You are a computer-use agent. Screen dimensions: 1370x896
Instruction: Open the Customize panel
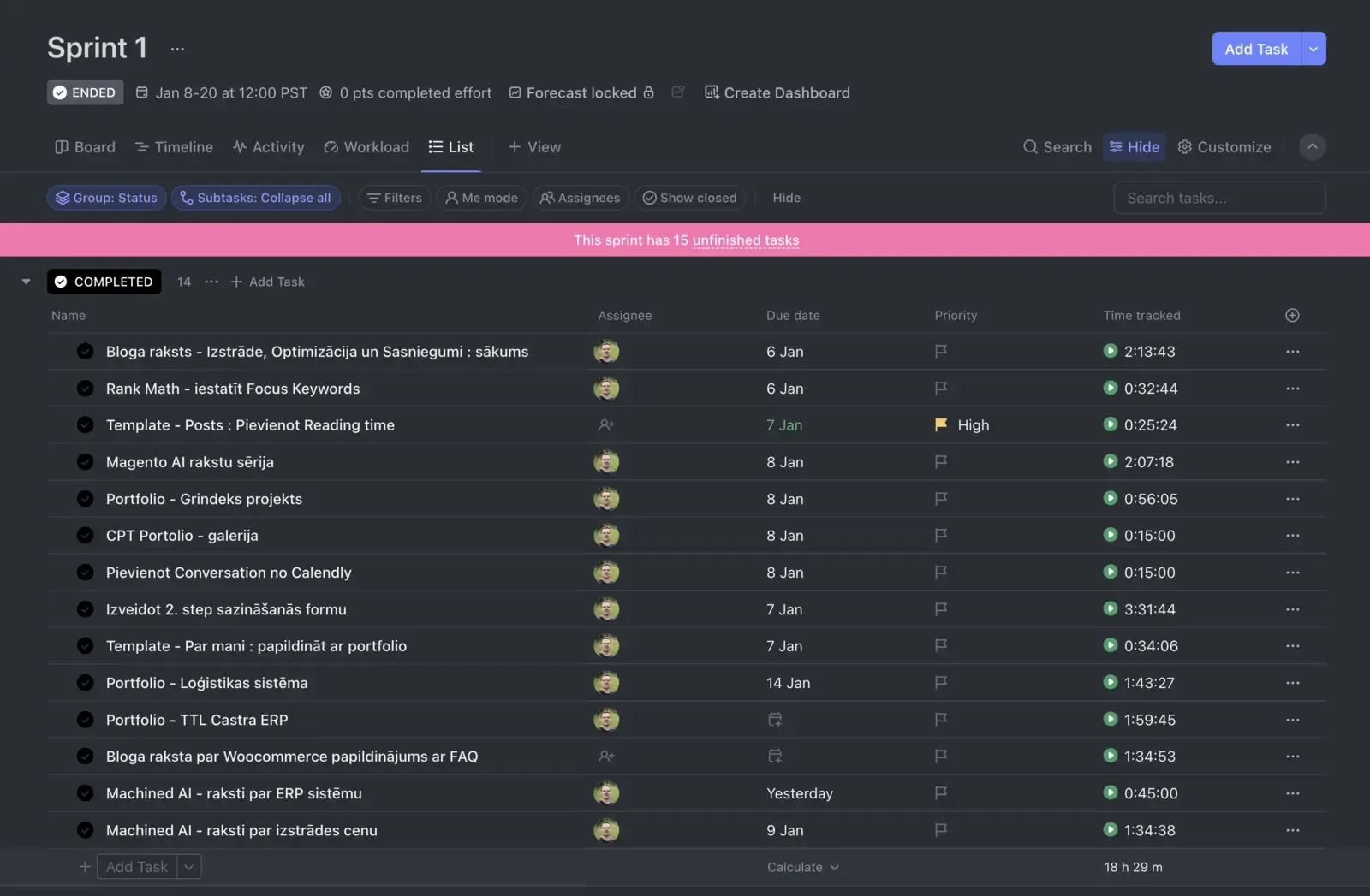1224,147
